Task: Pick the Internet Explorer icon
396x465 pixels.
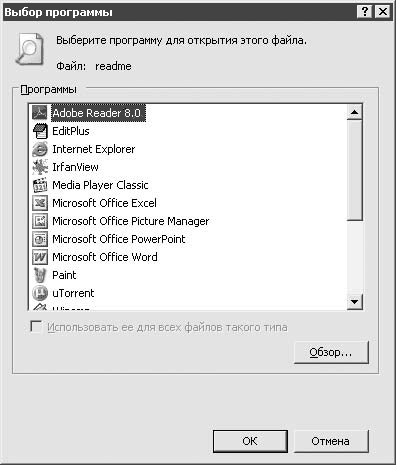Action: [x=40, y=149]
